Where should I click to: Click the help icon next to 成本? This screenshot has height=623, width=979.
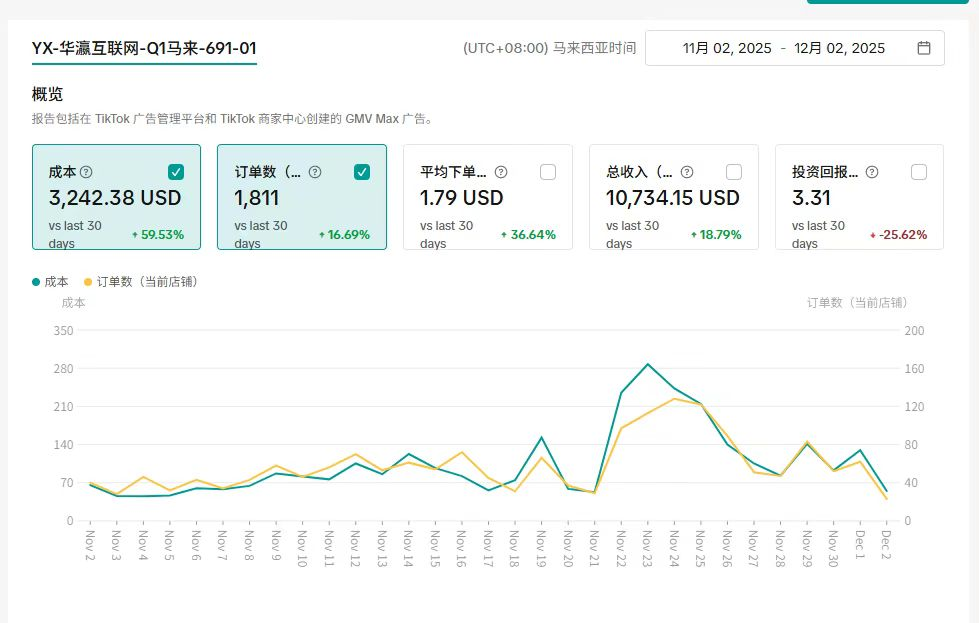86,172
